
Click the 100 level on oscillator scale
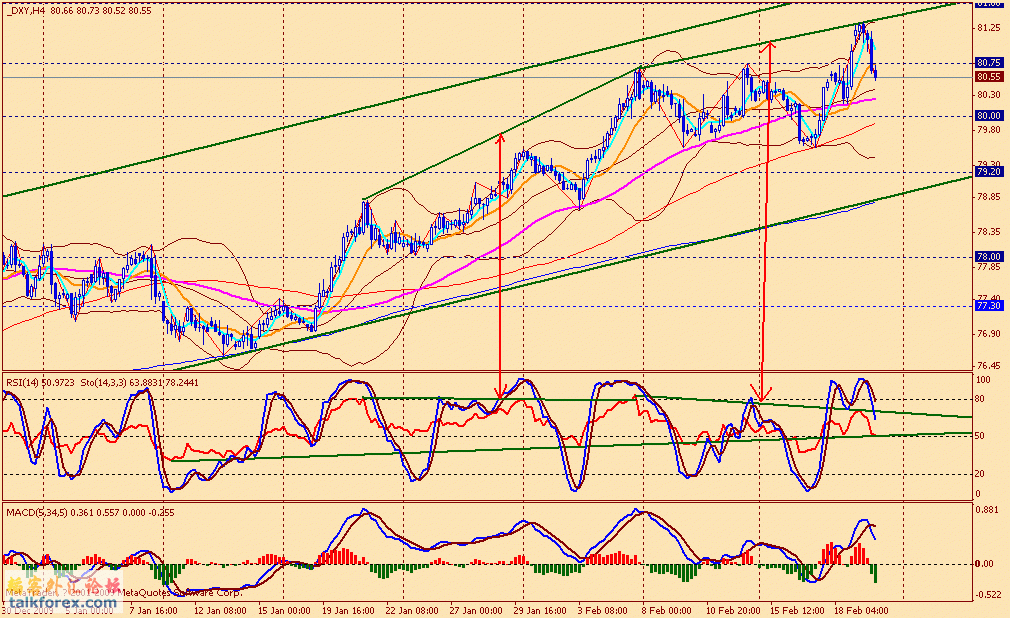[x=983, y=381]
